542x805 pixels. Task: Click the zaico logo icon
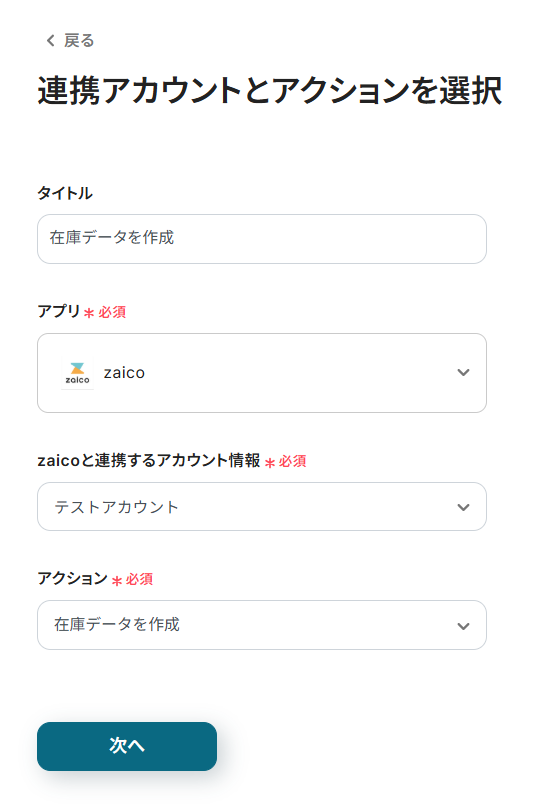pos(78,373)
